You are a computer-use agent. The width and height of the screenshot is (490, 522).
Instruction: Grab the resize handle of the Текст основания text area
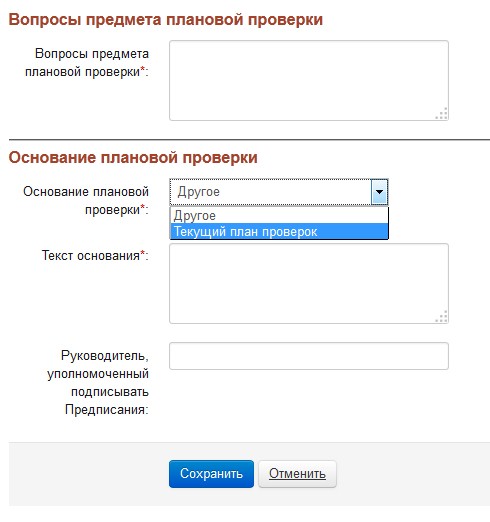[442, 317]
